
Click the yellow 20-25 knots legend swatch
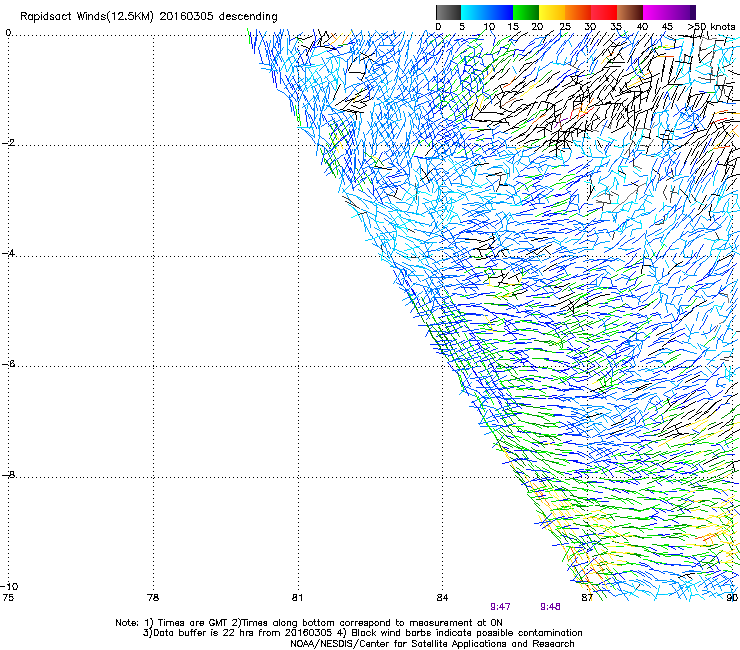point(552,12)
